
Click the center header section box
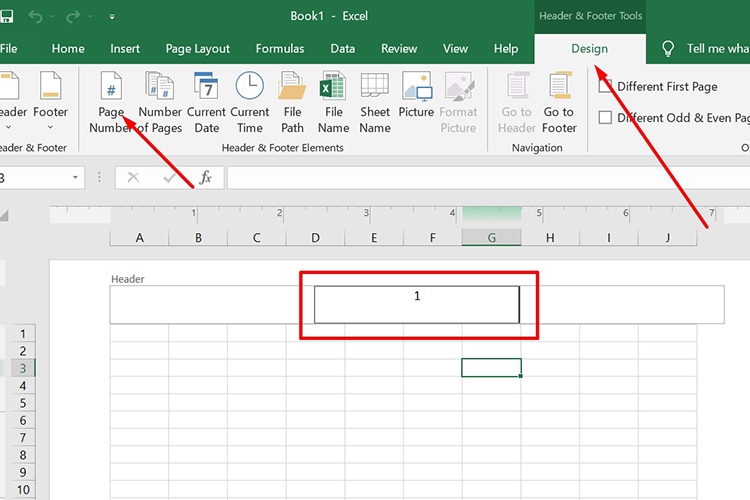pos(416,305)
